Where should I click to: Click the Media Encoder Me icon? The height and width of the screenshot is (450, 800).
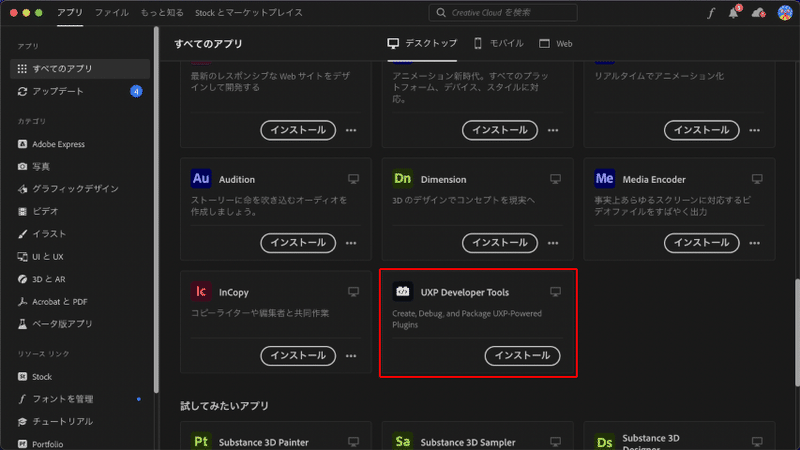pos(605,179)
